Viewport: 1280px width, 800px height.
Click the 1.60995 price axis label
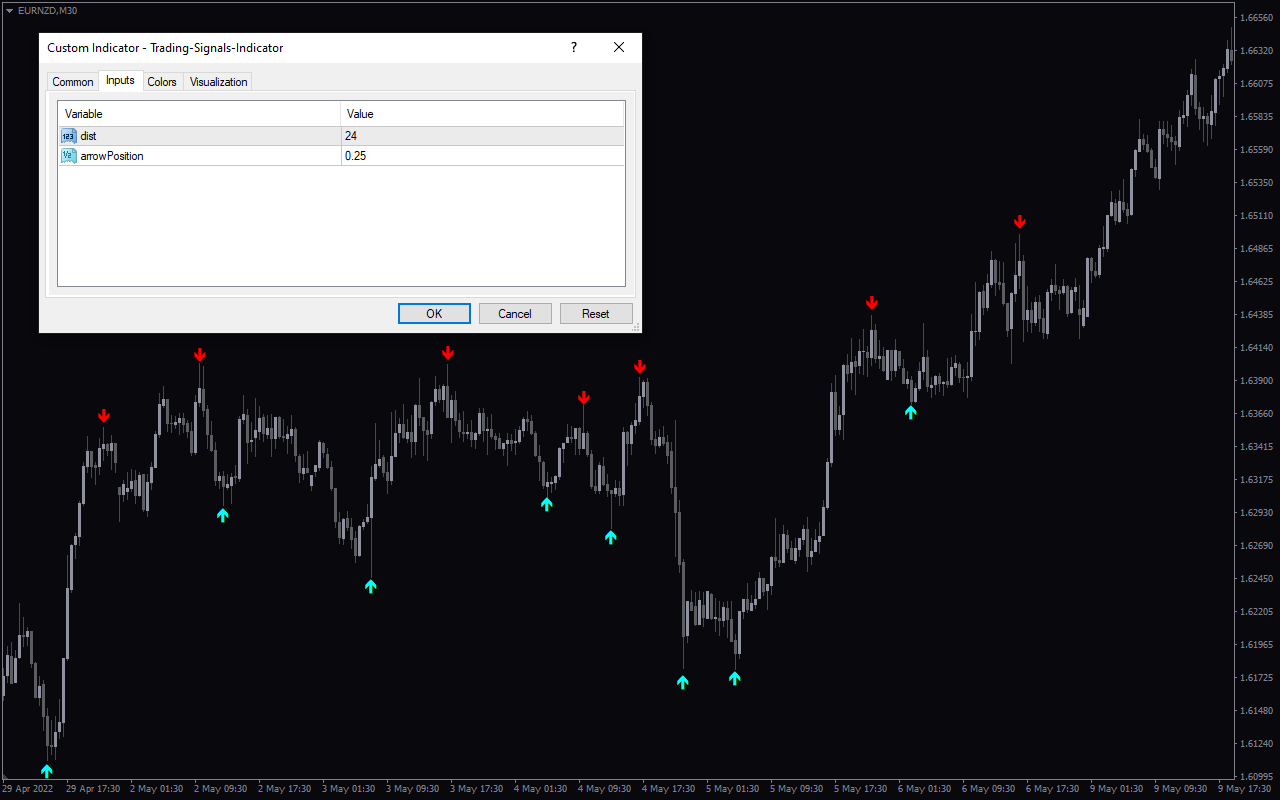[1258, 776]
